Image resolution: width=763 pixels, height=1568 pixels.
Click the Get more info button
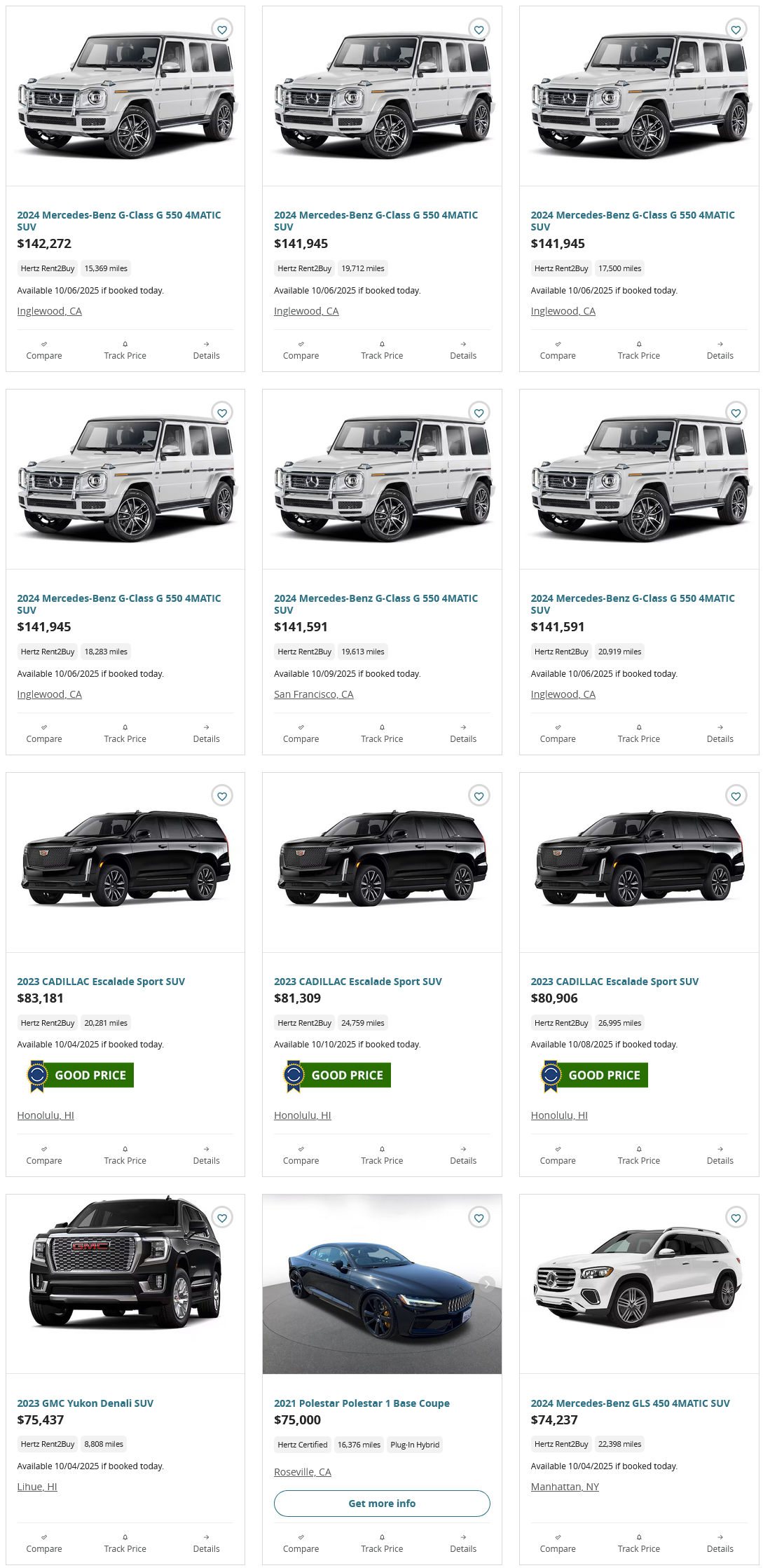coord(382,1504)
